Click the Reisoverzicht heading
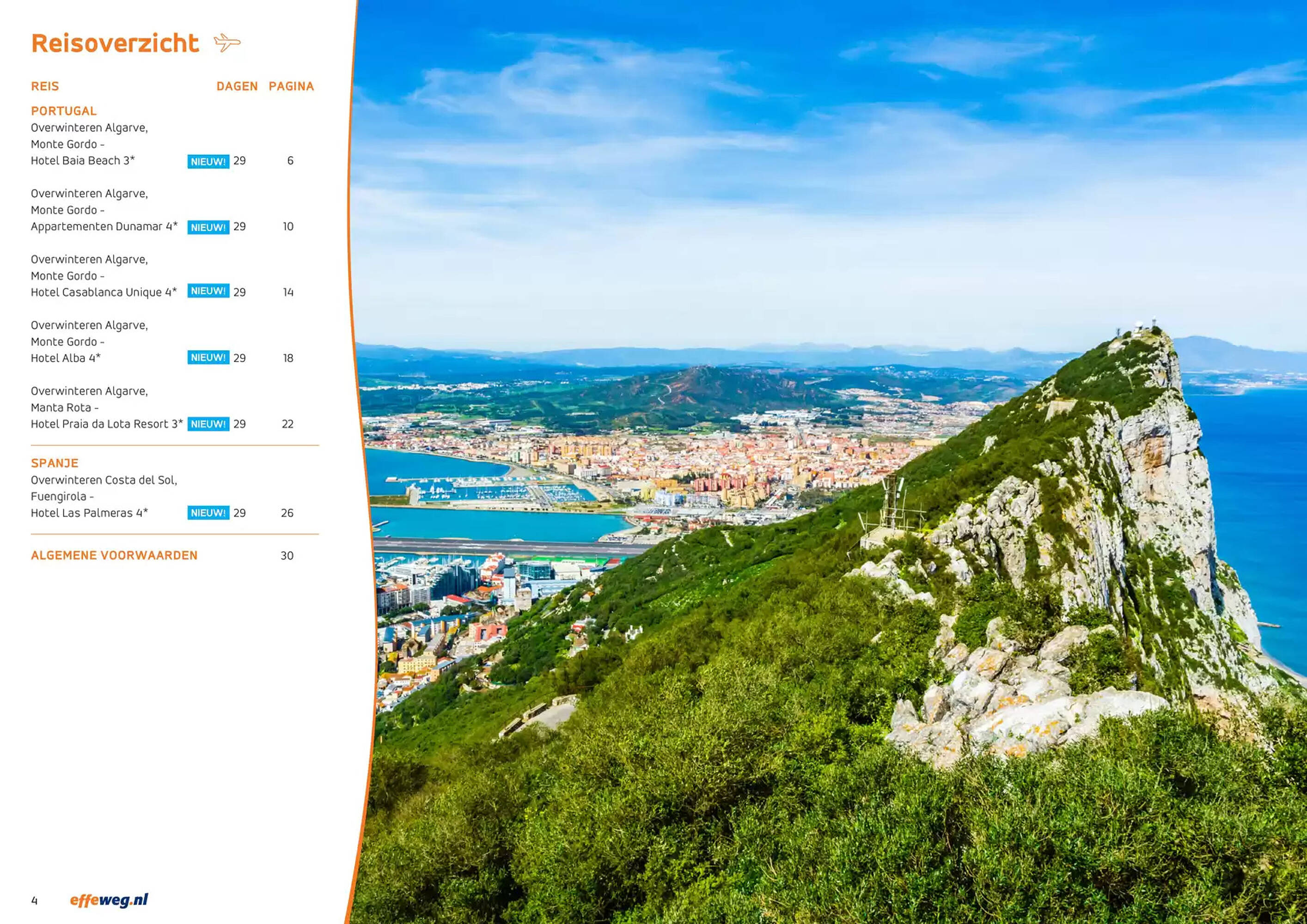The height and width of the screenshot is (924, 1307). pos(115,43)
